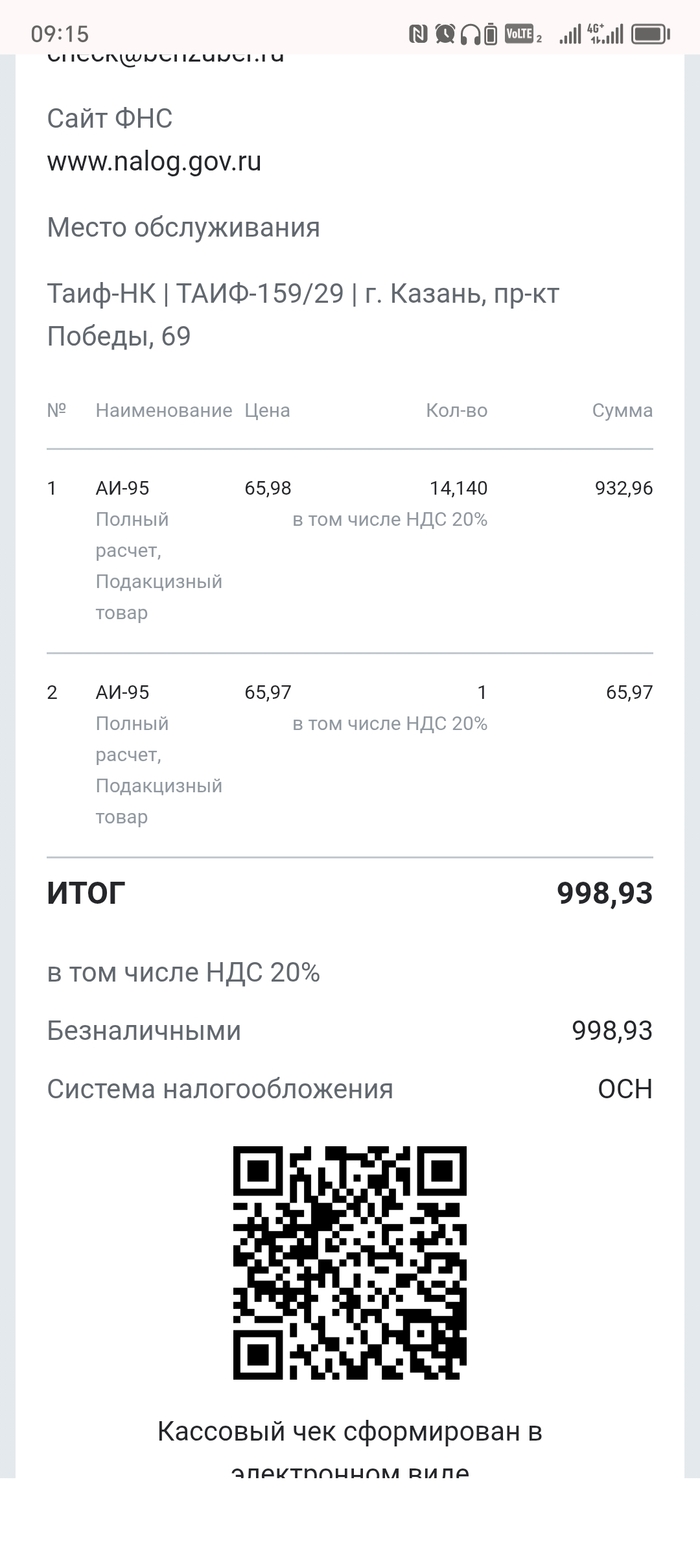Tap the receipt QR code
The width and height of the screenshot is (700, 1556).
click(350, 1262)
